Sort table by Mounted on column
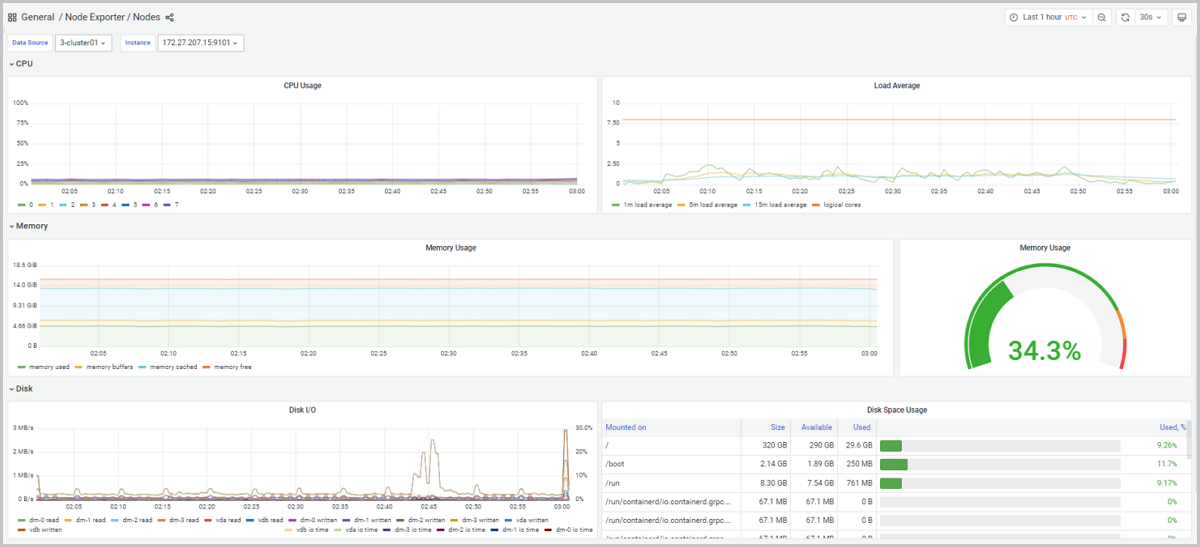This screenshot has width=1200, height=547. [626, 427]
